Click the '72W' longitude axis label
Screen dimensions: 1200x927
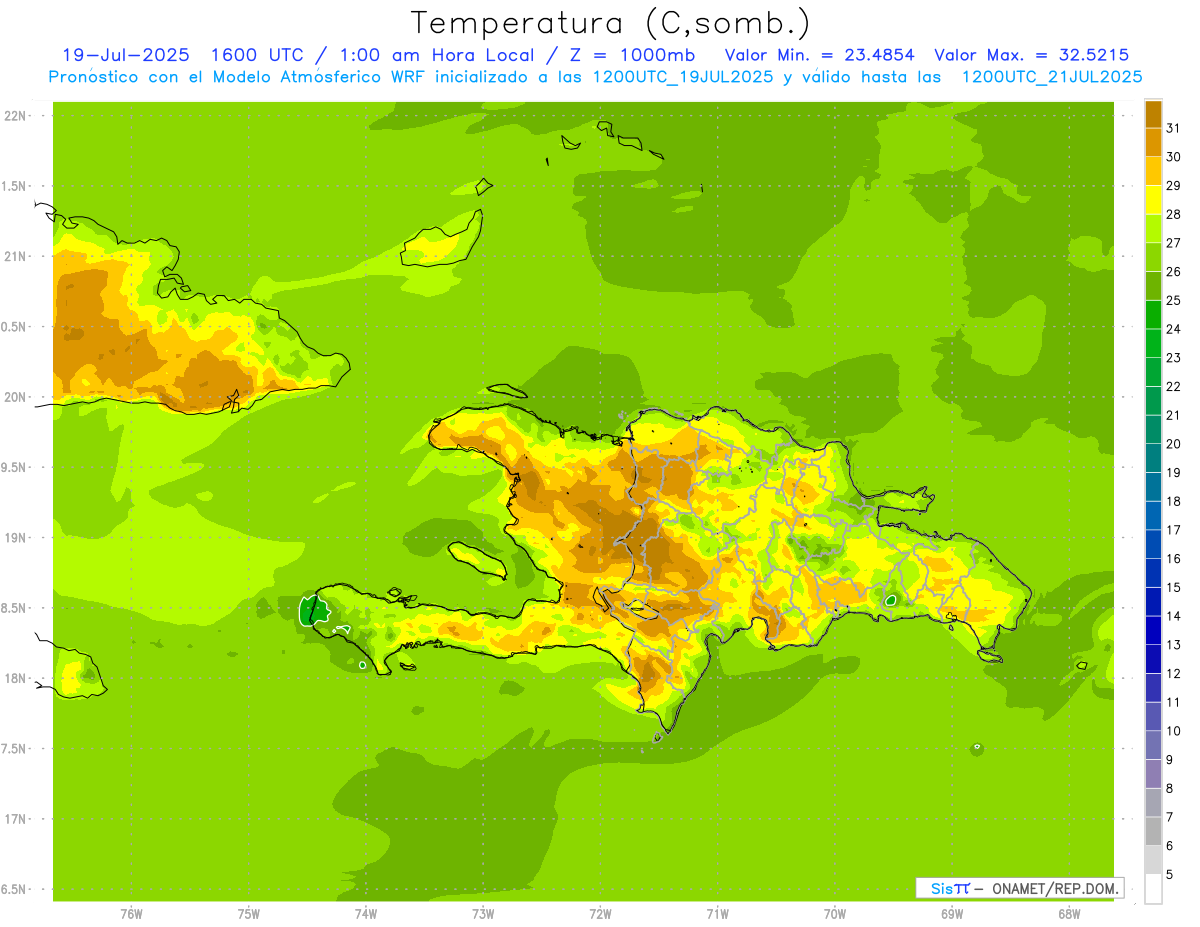click(600, 914)
